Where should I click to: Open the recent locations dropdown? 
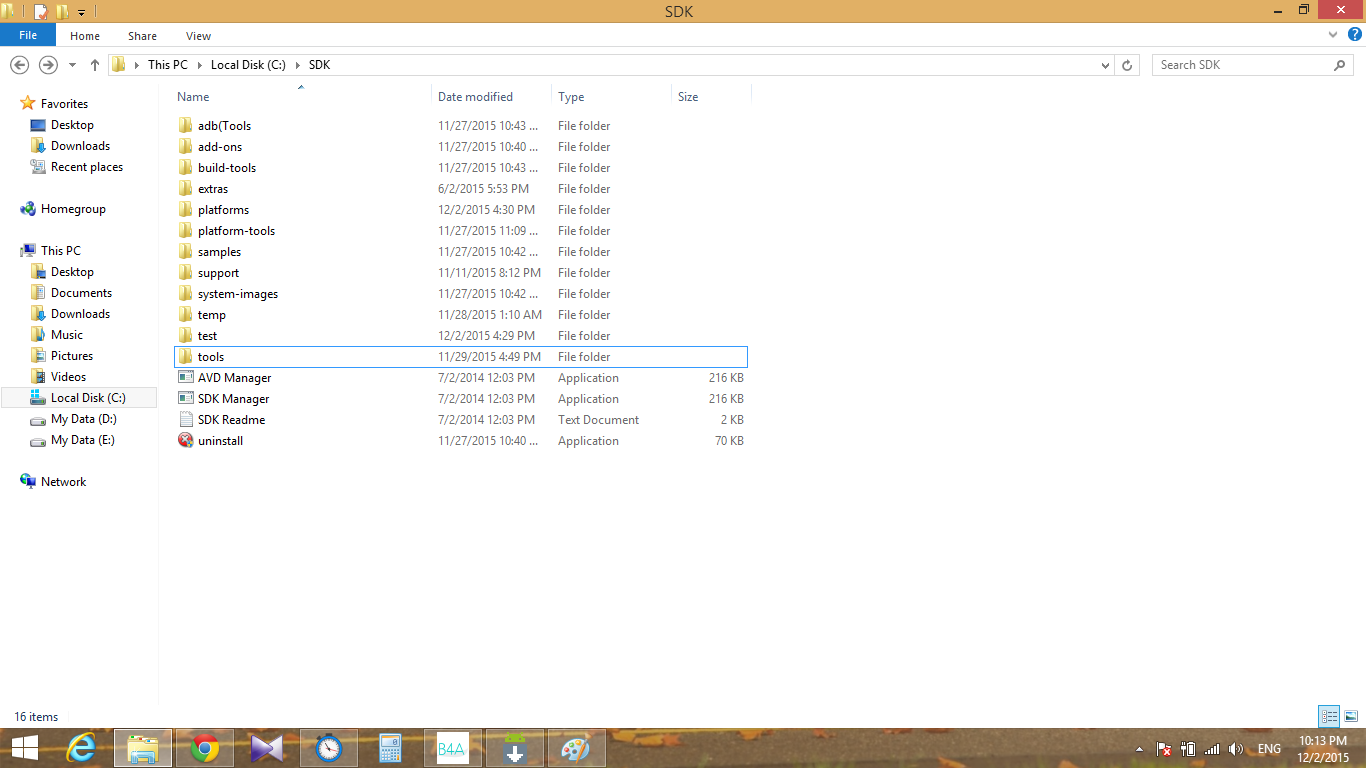pos(72,65)
